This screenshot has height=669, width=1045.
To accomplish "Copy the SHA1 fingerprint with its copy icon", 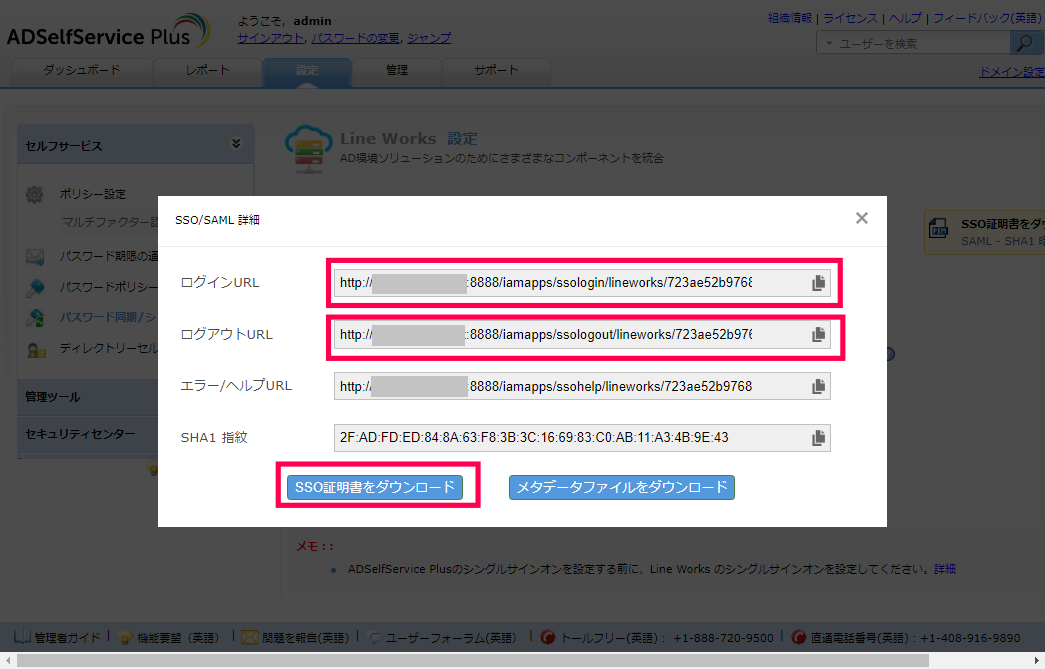I will click(x=818, y=438).
